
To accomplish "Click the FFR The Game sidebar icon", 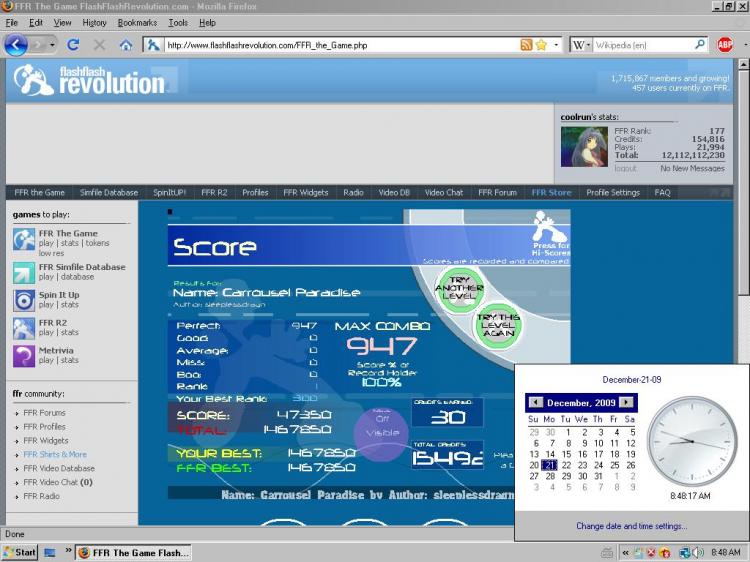I will [24, 239].
